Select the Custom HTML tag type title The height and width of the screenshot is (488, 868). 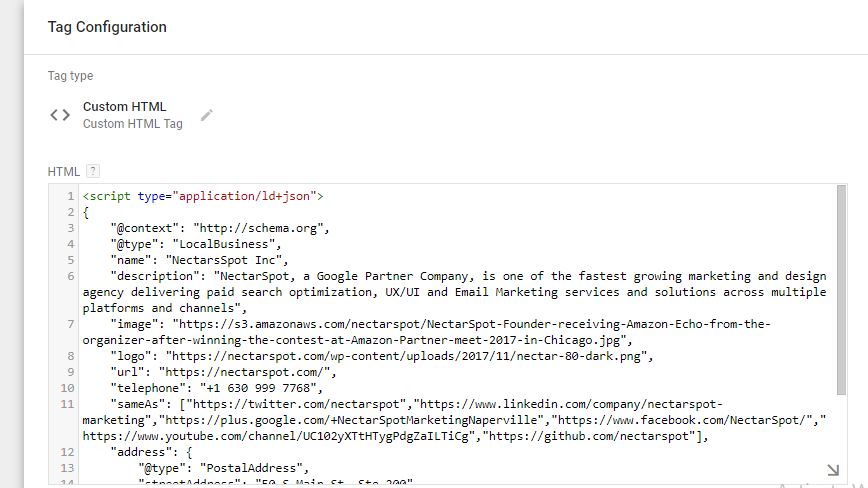tap(124, 107)
